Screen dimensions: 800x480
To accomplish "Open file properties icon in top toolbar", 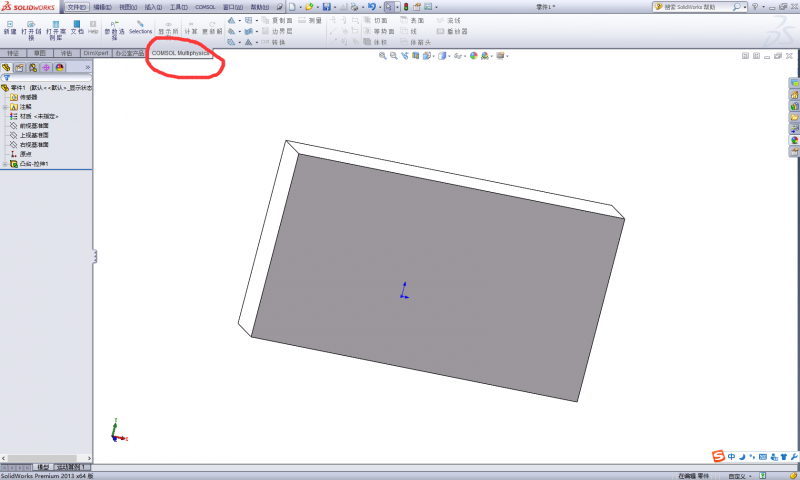I will pyautogui.click(x=417, y=7).
